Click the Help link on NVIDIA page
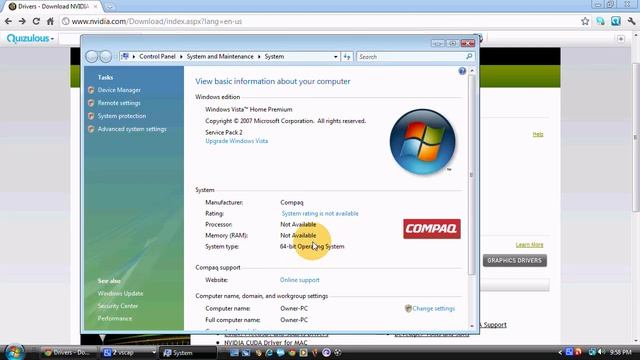Viewport: 640px width, 360px height. (538, 134)
